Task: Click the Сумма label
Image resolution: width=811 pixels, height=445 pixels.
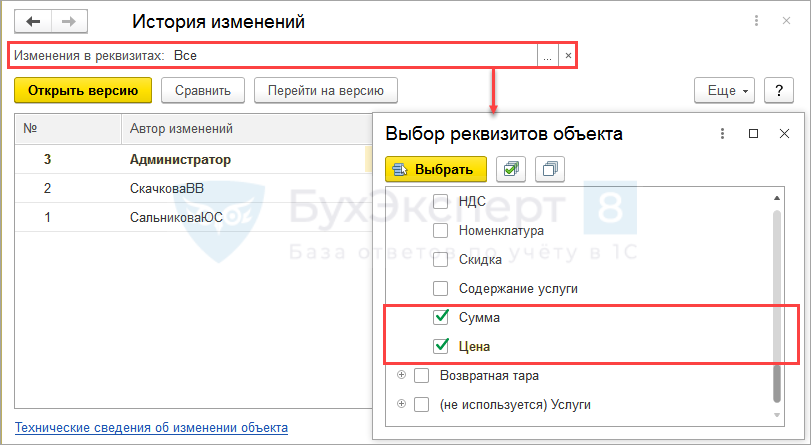Action: 479,317
